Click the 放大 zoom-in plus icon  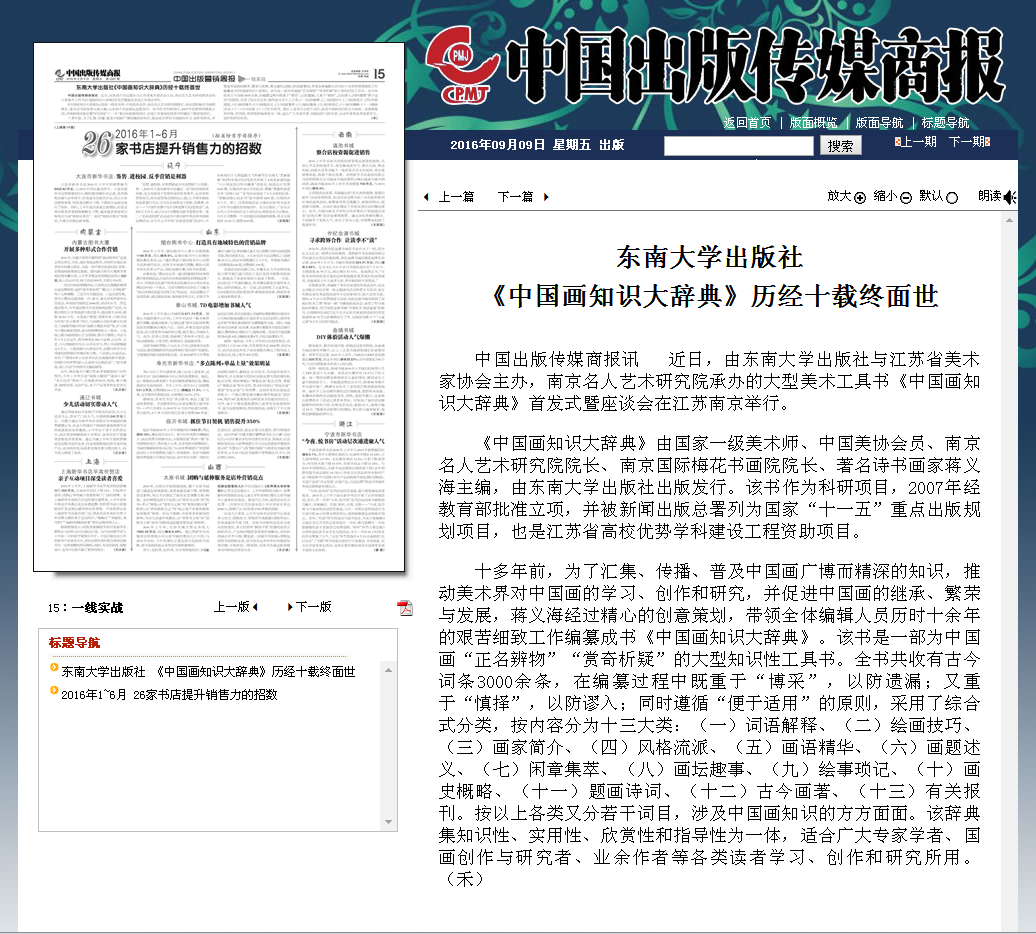click(x=860, y=197)
